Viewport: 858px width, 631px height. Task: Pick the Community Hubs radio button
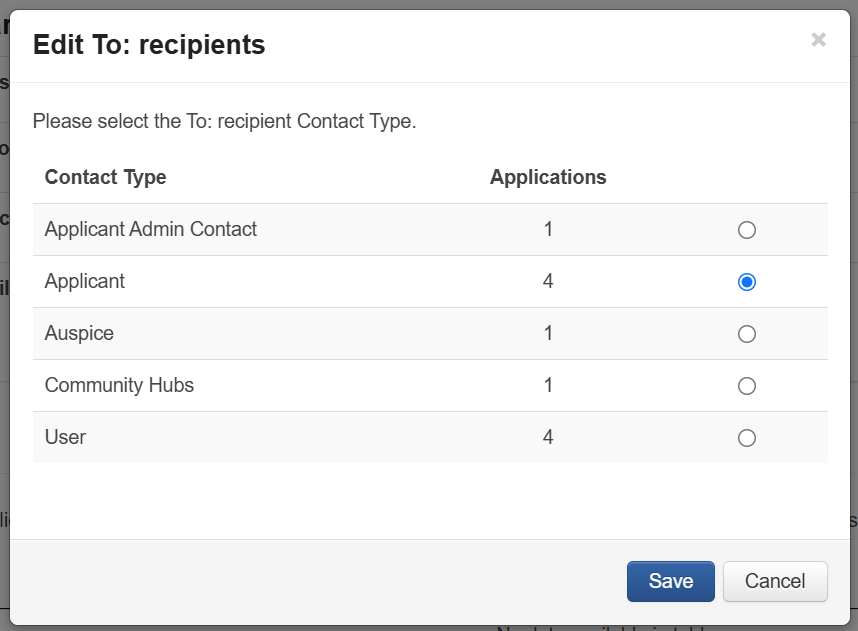[746, 386]
